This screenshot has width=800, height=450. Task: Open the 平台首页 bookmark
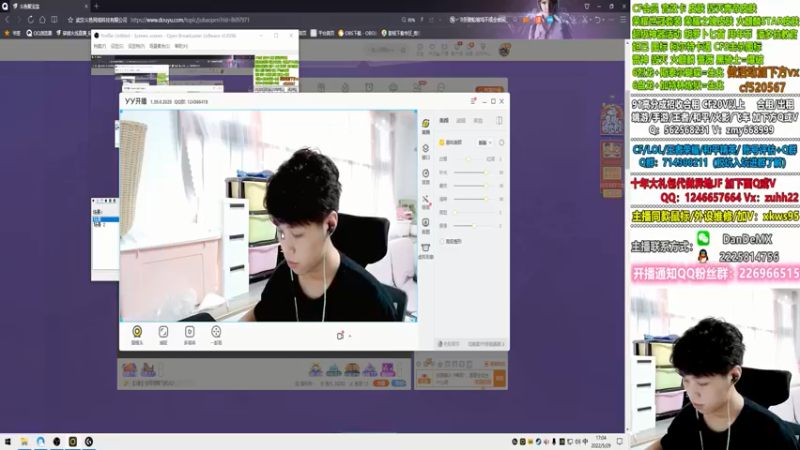point(322,33)
